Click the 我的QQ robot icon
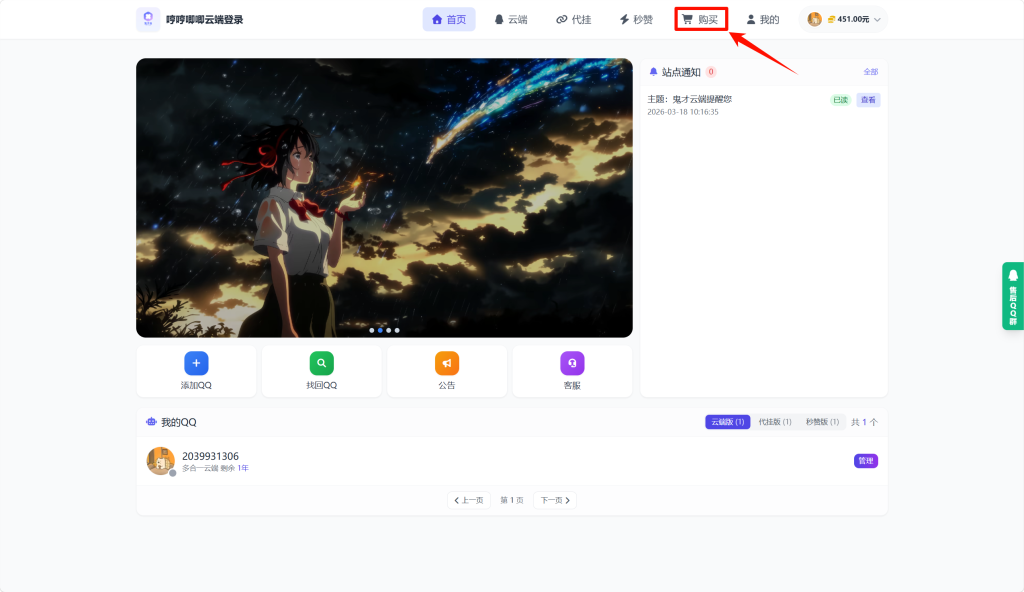This screenshot has width=1024, height=592. (152, 422)
